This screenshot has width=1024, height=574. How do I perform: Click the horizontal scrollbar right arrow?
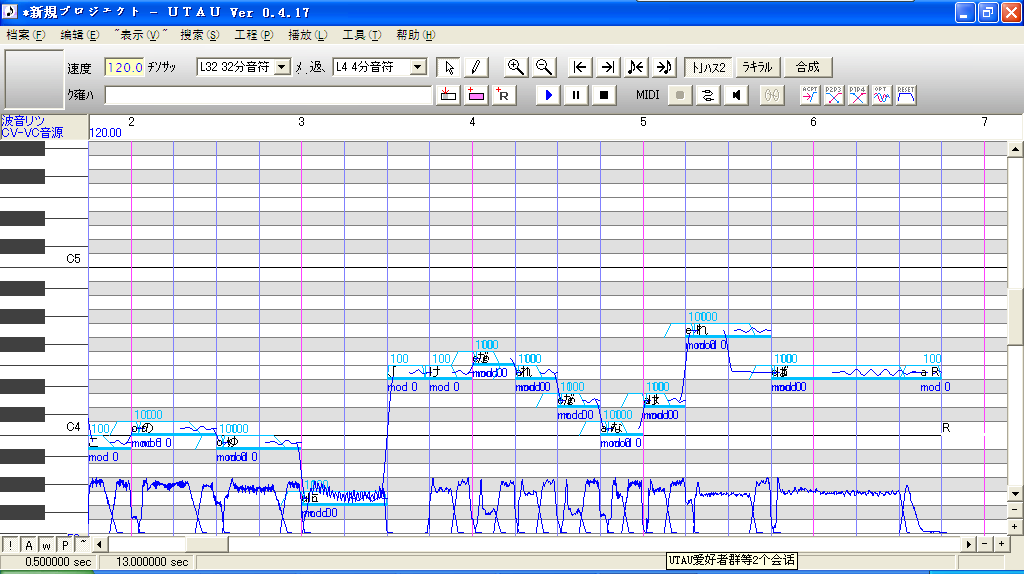coord(969,544)
